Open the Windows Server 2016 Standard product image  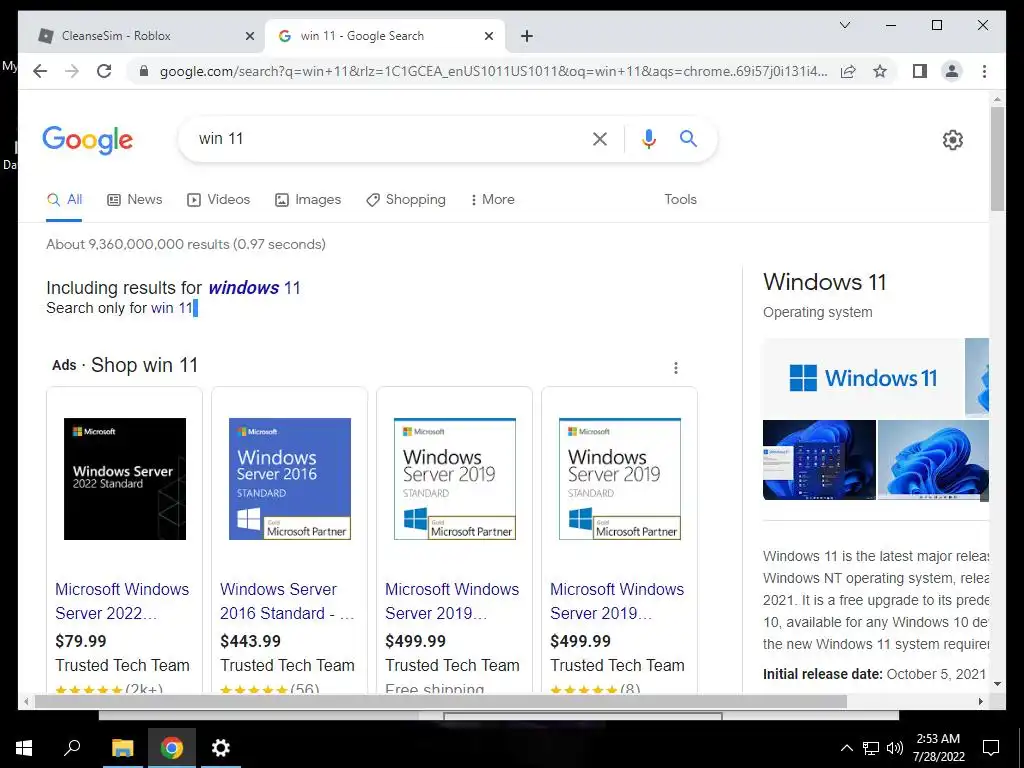[x=289, y=479]
